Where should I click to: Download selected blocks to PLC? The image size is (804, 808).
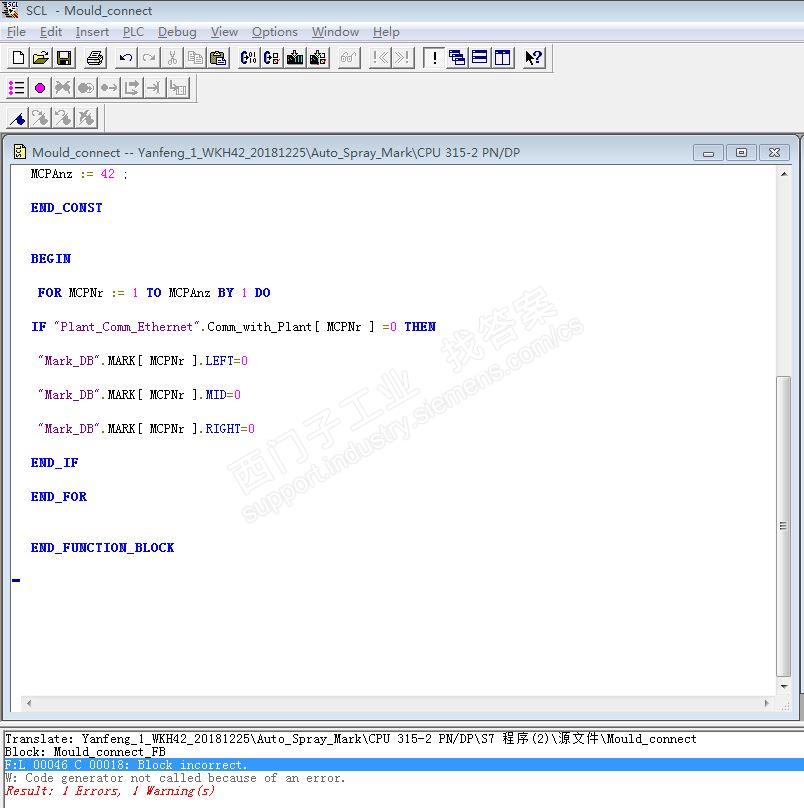point(318,58)
